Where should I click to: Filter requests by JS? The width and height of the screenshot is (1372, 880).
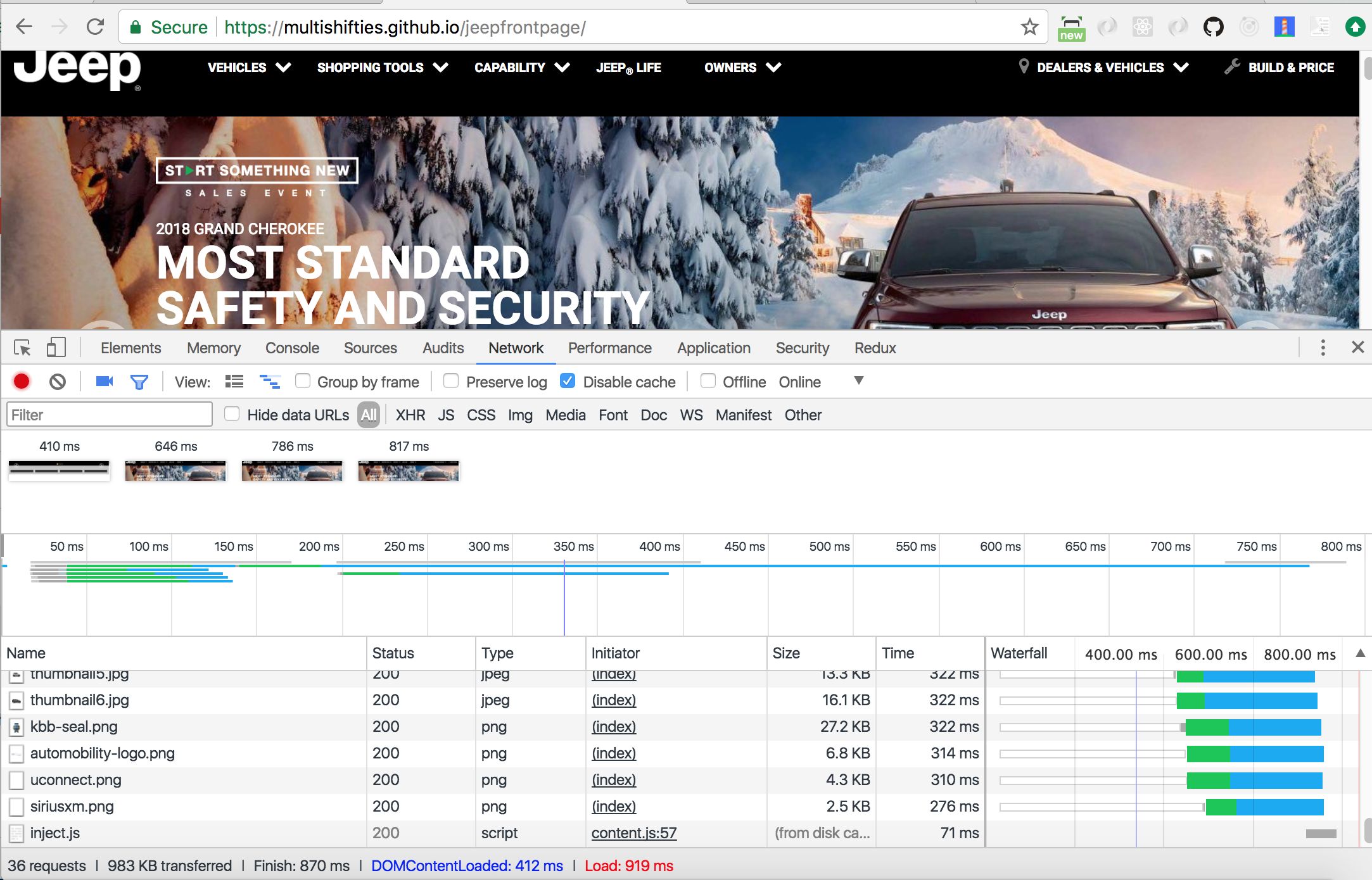pos(446,415)
